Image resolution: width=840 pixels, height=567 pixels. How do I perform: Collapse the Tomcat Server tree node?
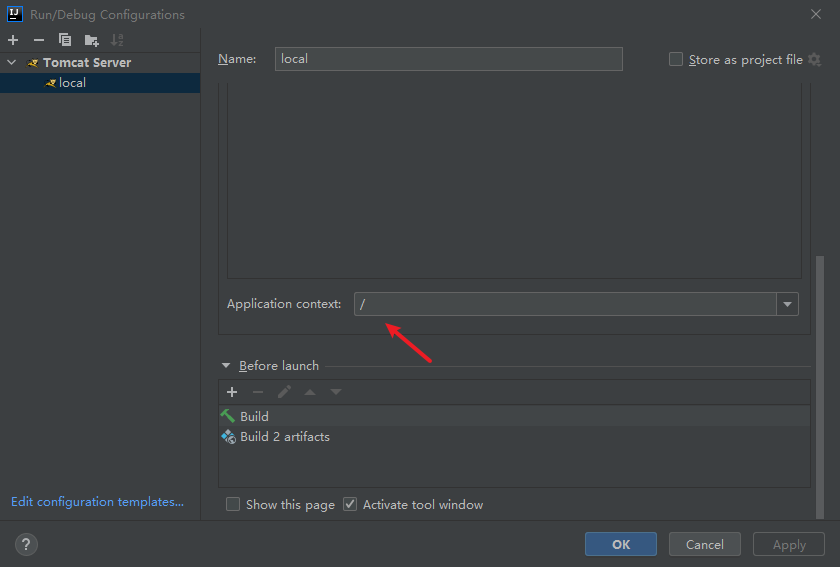click(12, 63)
